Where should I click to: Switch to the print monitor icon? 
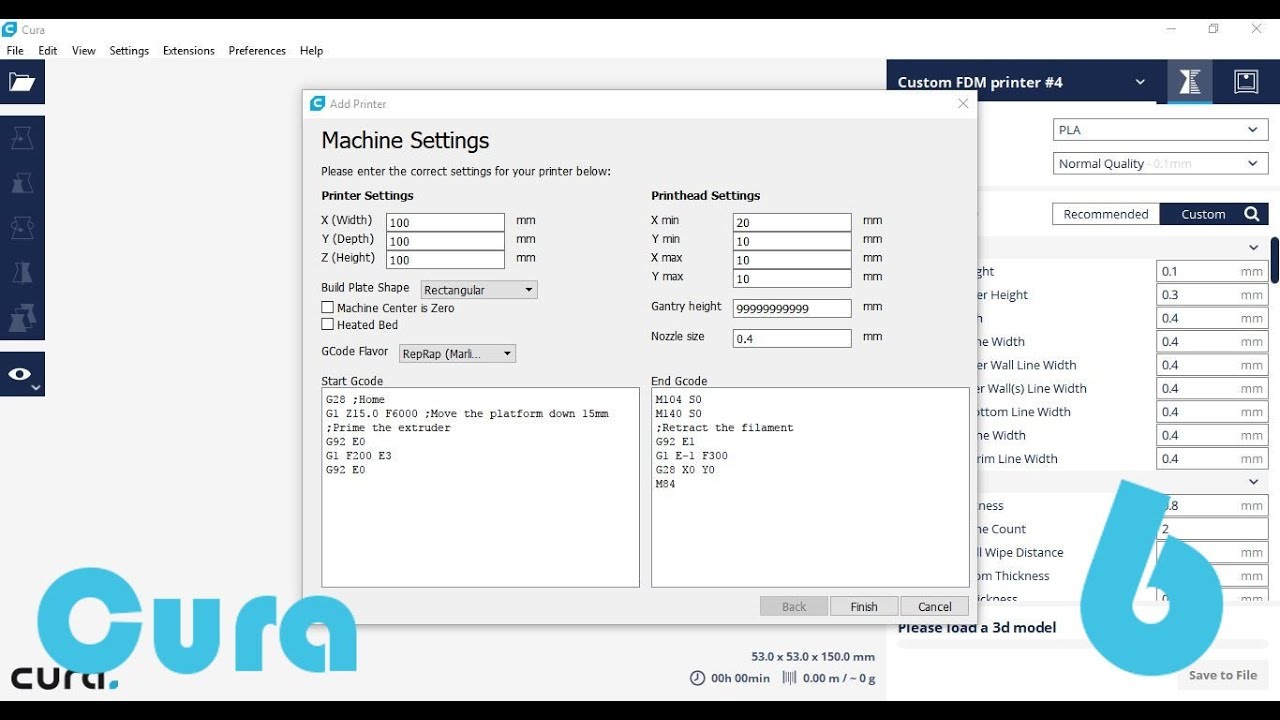[1246, 82]
